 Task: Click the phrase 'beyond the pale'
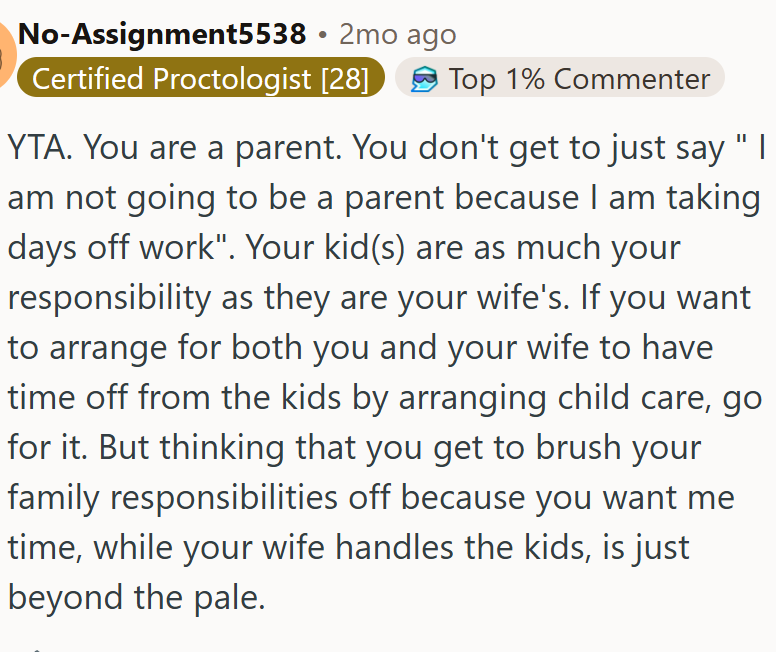tap(136, 597)
